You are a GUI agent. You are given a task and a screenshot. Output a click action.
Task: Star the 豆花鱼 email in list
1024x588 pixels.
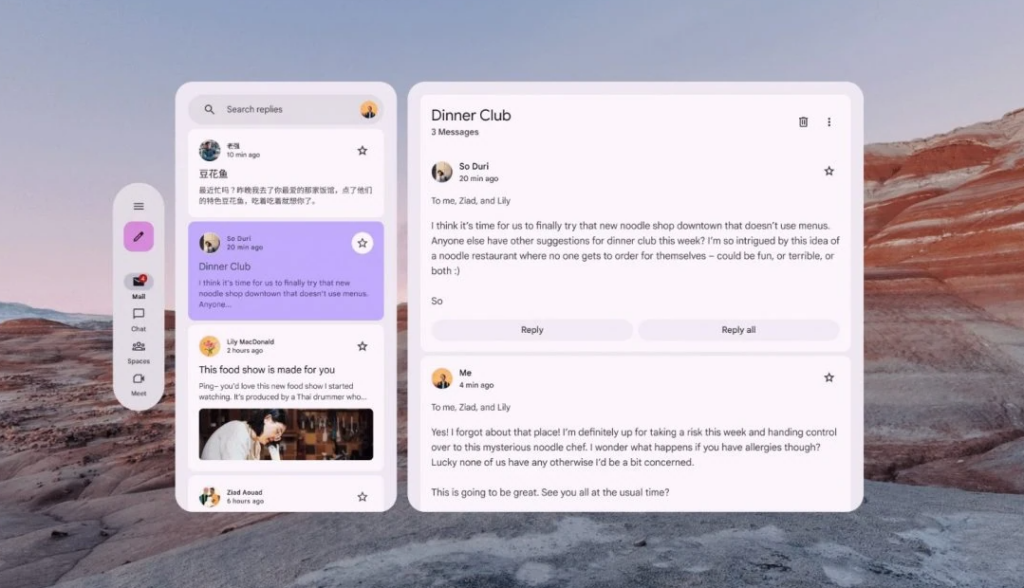point(362,151)
